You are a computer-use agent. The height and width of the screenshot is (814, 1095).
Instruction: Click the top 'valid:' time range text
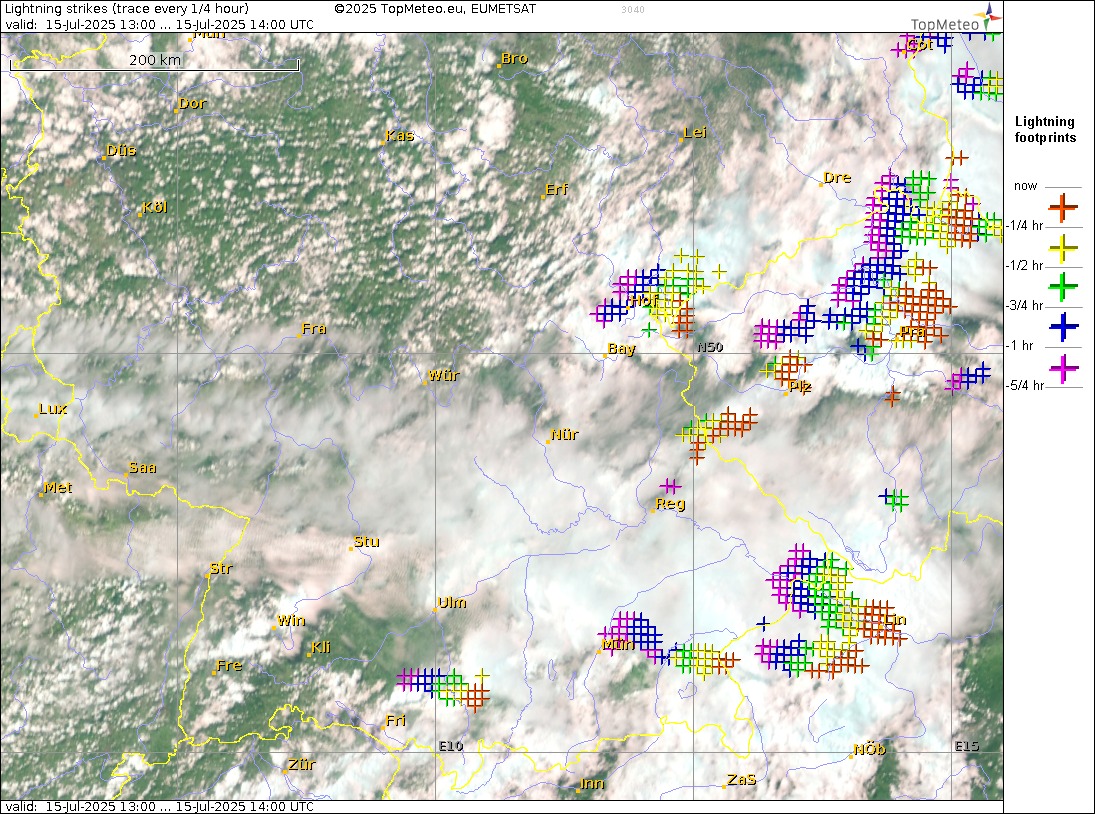tap(159, 24)
